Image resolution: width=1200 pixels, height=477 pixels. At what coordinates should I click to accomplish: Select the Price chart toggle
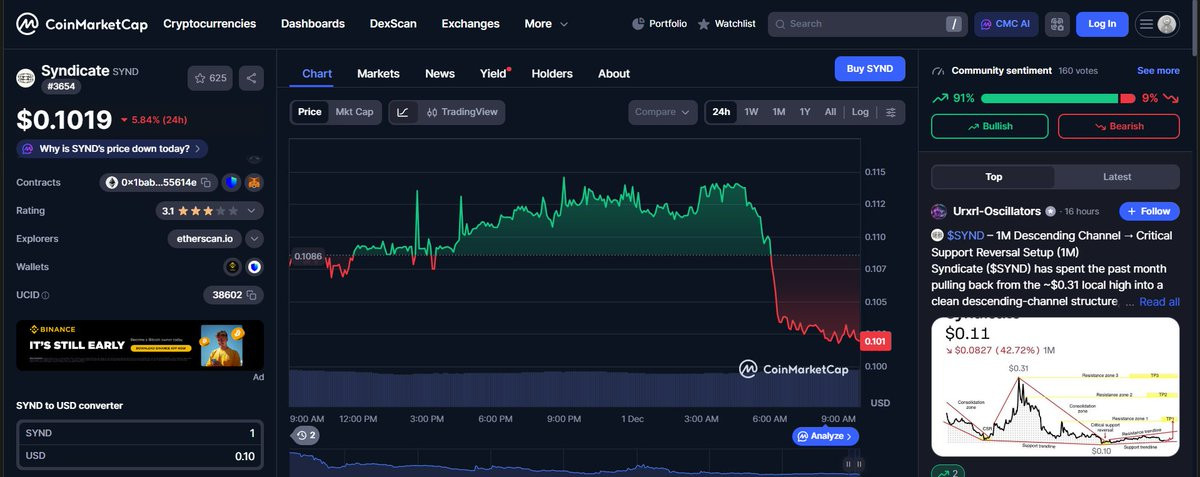tap(310, 112)
